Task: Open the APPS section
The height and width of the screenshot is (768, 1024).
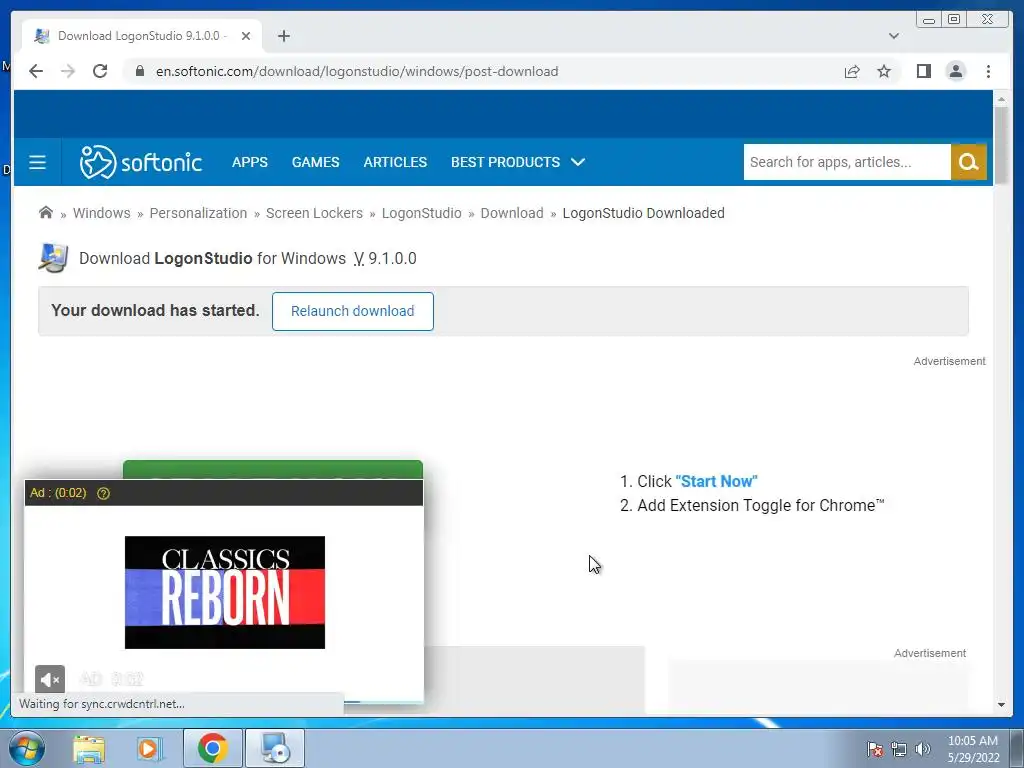Action: (249, 162)
